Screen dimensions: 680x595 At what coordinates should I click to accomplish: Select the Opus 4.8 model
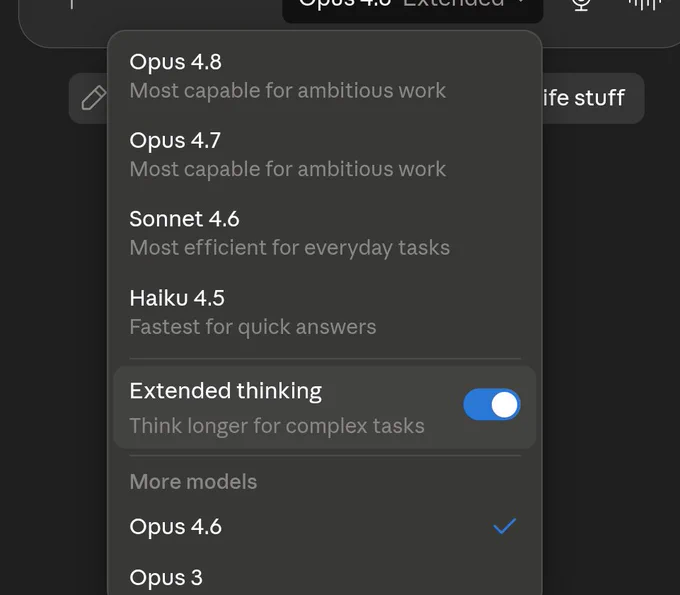[325, 76]
